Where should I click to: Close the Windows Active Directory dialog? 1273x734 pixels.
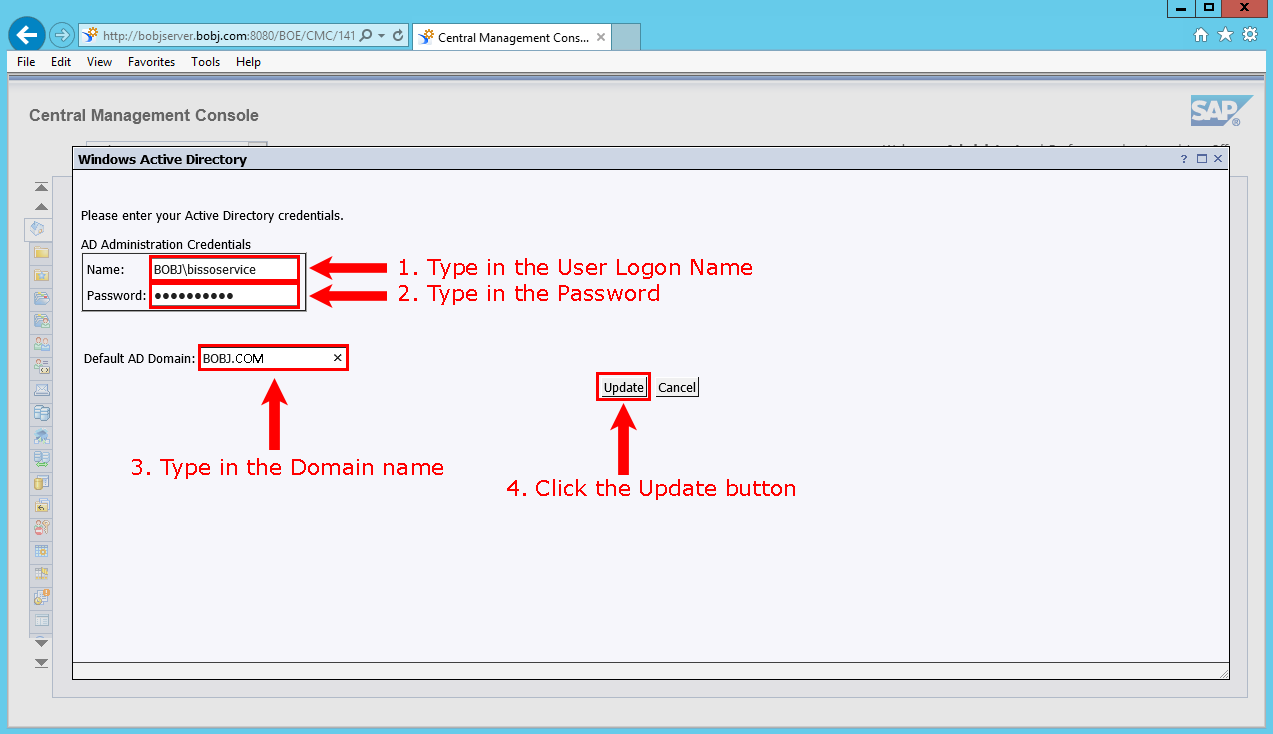1218,158
